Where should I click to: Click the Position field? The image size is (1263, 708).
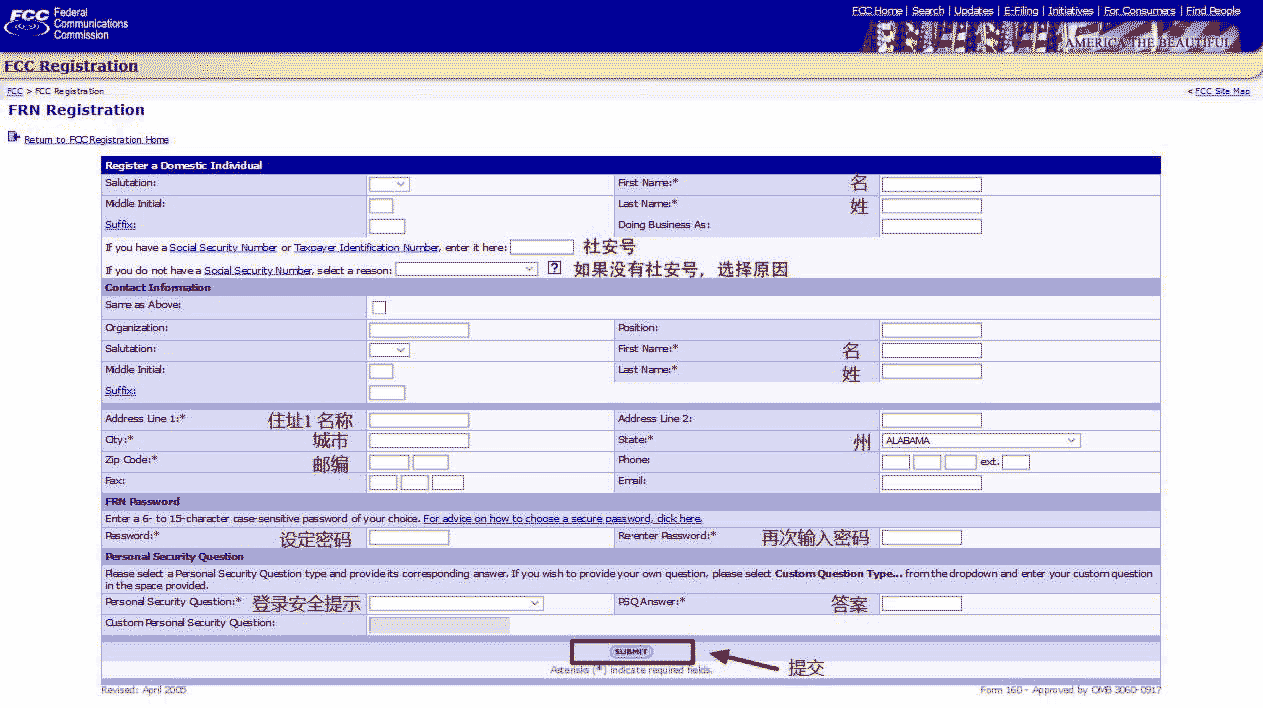pyautogui.click(x=931, y=330)
